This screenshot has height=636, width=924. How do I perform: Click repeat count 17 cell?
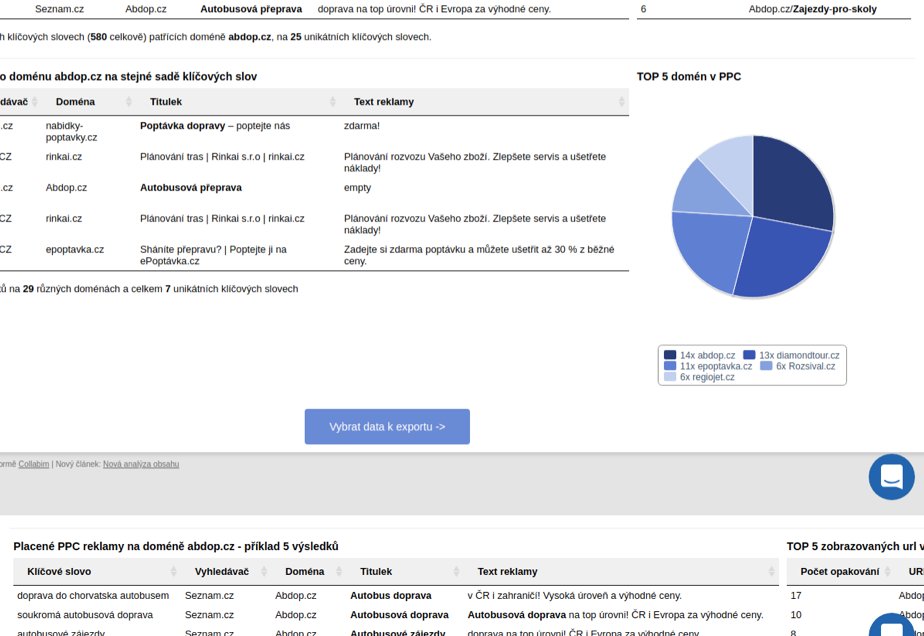pos(796,595)
